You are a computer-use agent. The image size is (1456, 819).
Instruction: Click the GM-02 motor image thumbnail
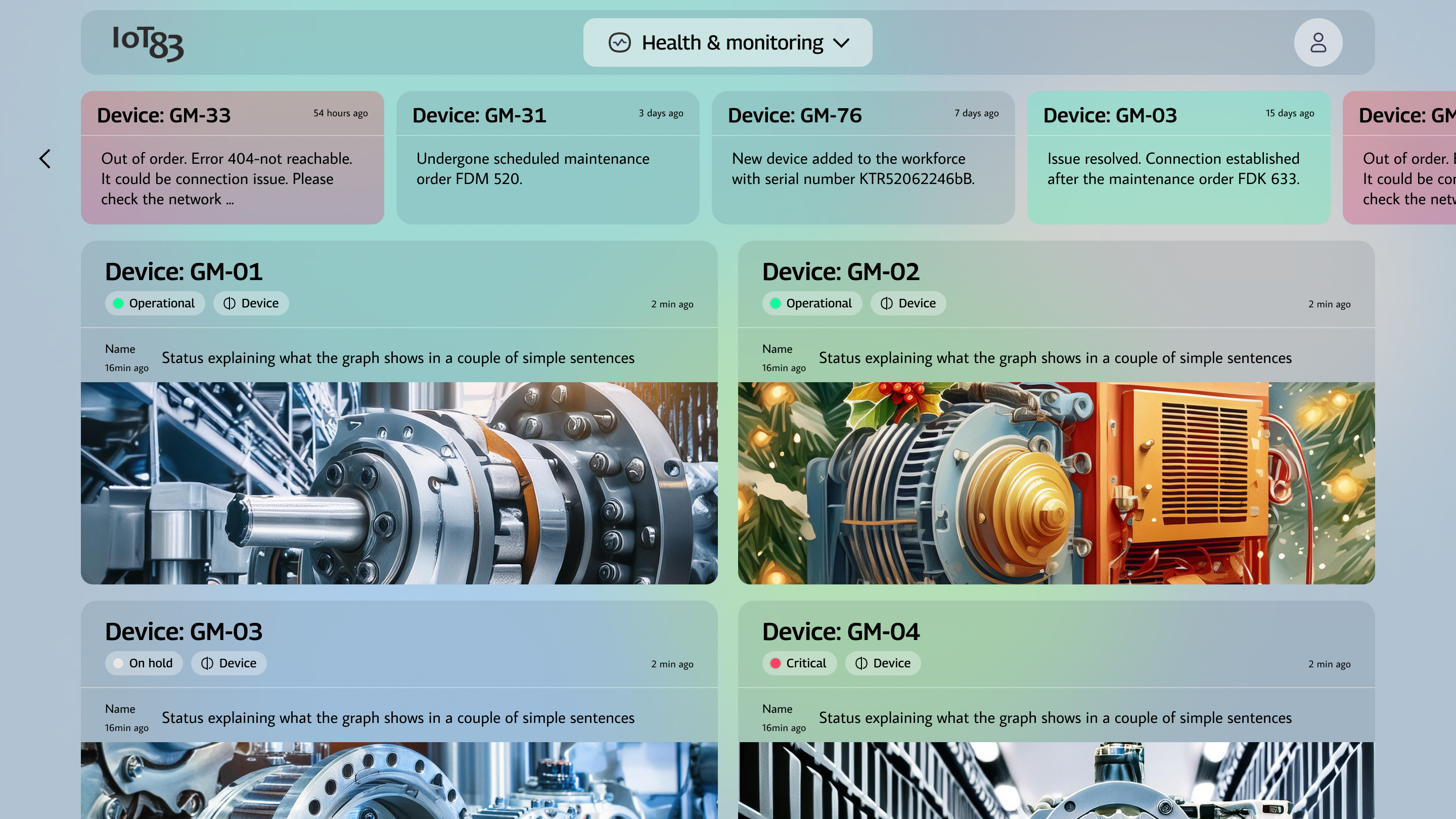(x=1056, y=483)
